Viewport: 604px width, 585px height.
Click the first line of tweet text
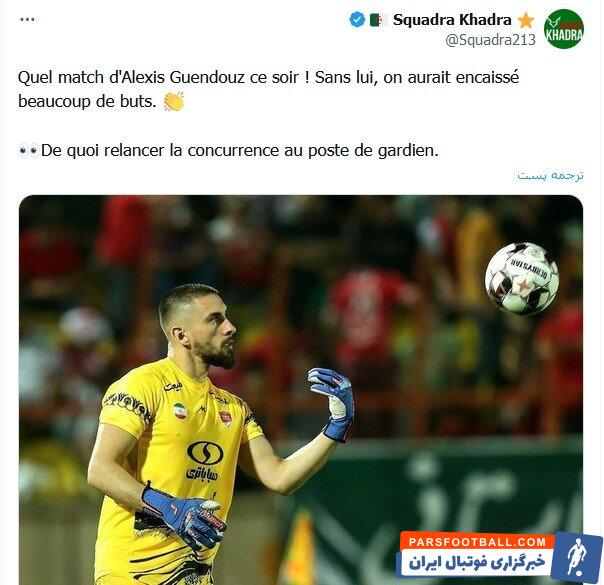[x=268, y=77]
